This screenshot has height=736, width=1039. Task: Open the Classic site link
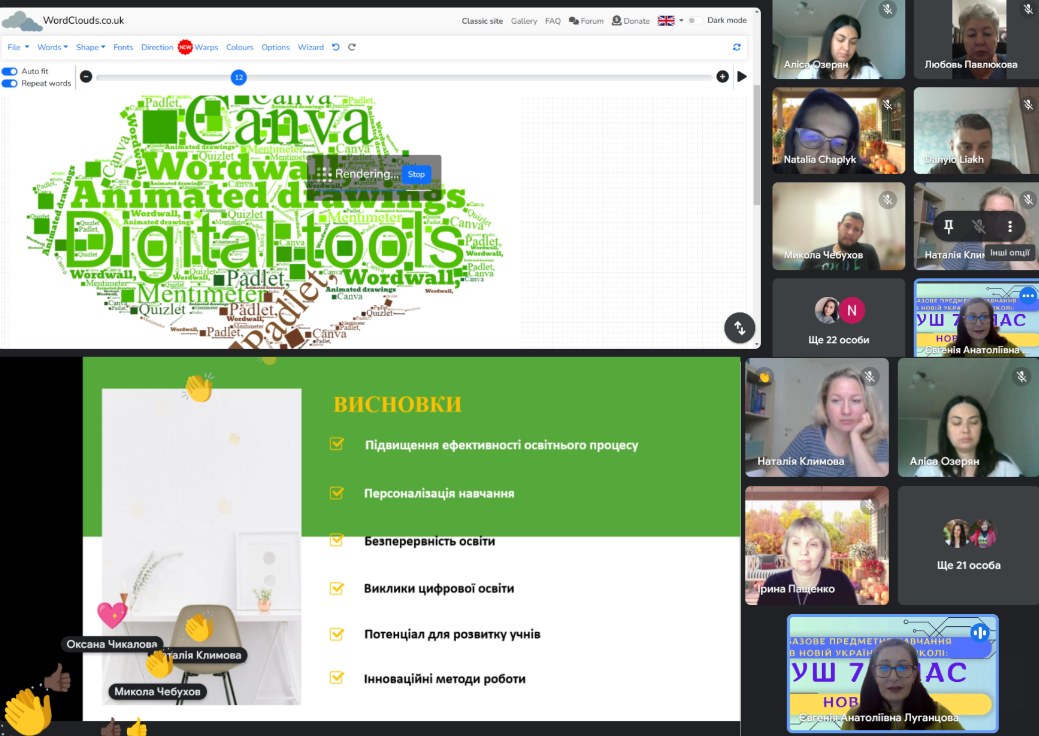point(482,21)
